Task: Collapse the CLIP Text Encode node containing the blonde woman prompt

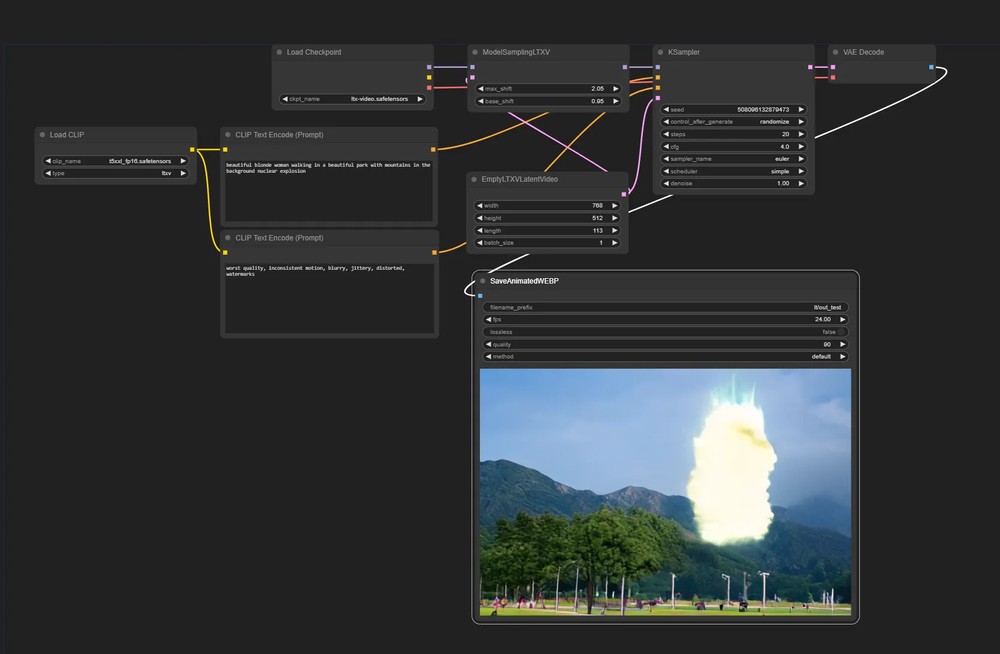Action: [228, 135]
